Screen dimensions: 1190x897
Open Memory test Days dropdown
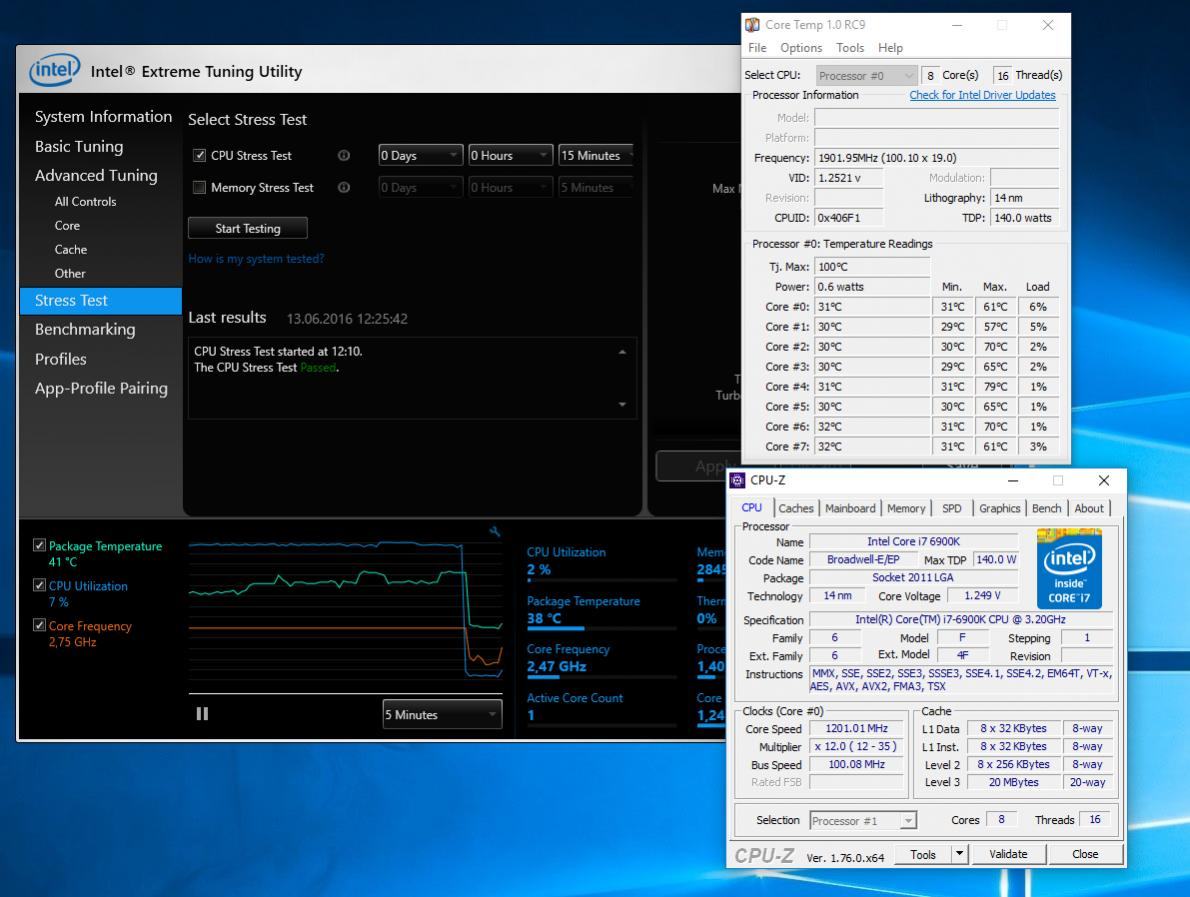(420, 187)
